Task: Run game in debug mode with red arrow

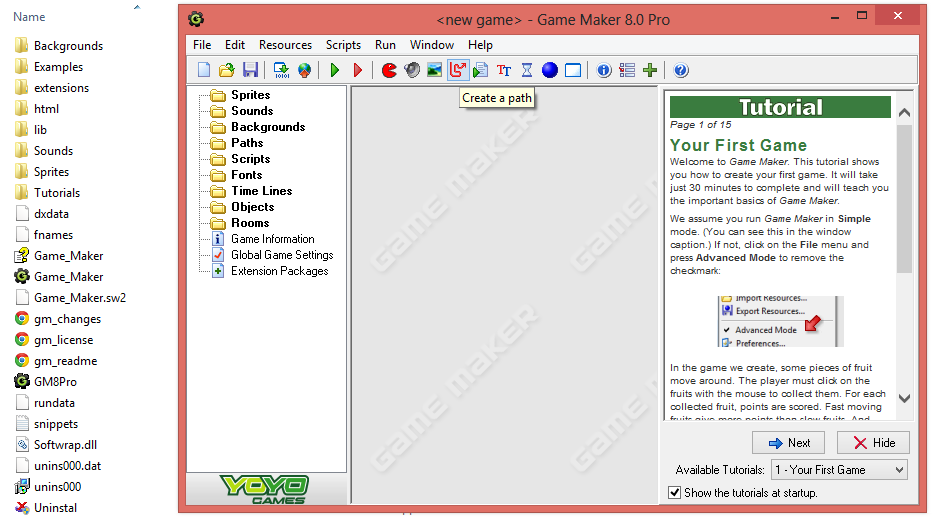Action: (x=358, y=70)
